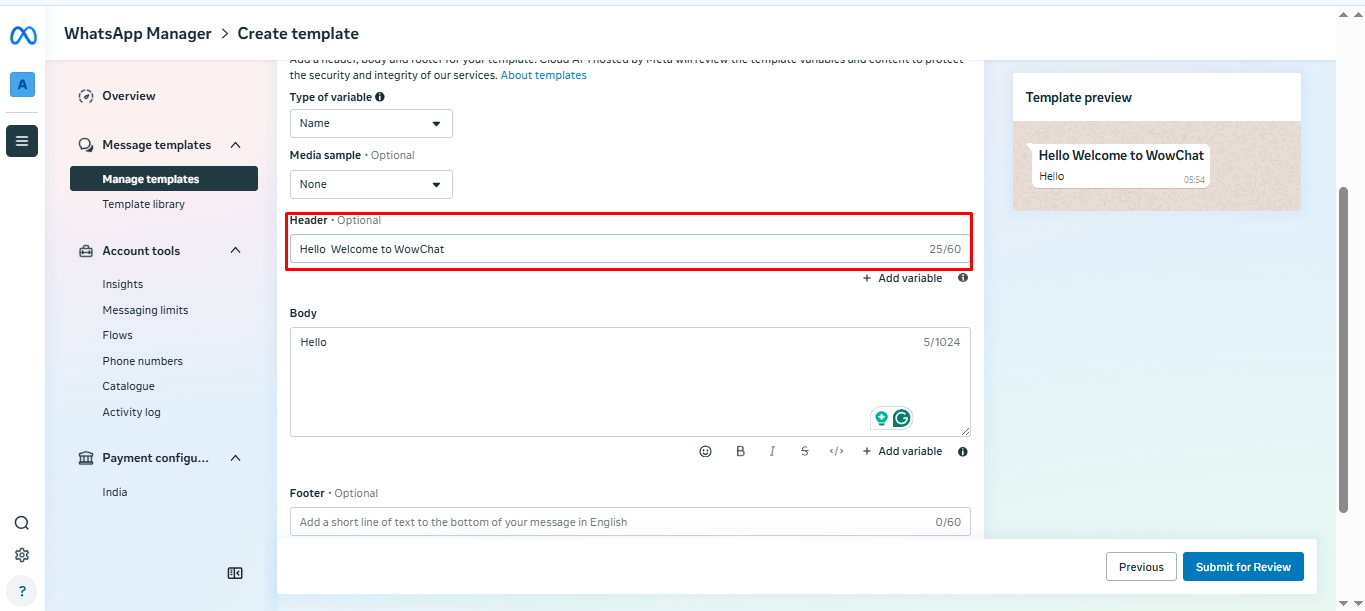
Task: Collapse the Account tools section
Action: [236, 251]
